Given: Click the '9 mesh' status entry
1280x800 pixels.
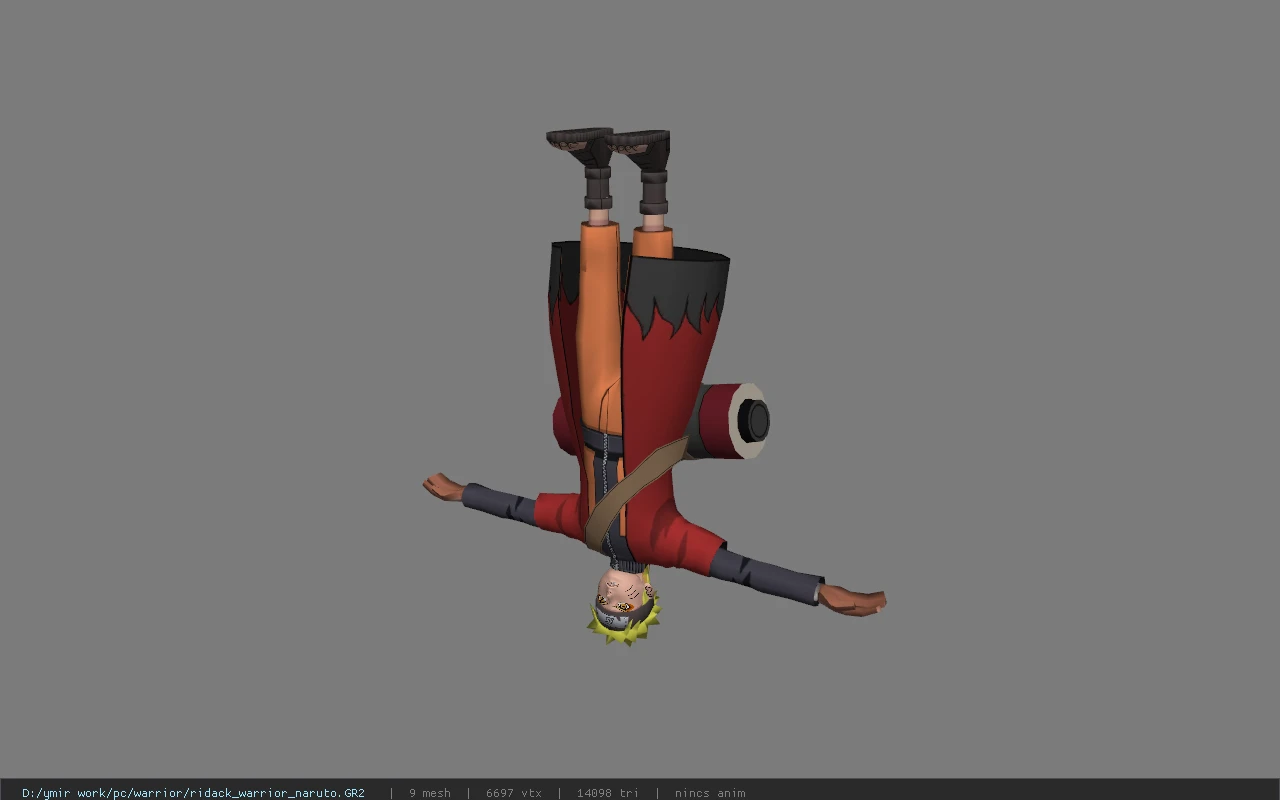Looking at the screenshot, I should pyautogui.click(x=430, y=793).
